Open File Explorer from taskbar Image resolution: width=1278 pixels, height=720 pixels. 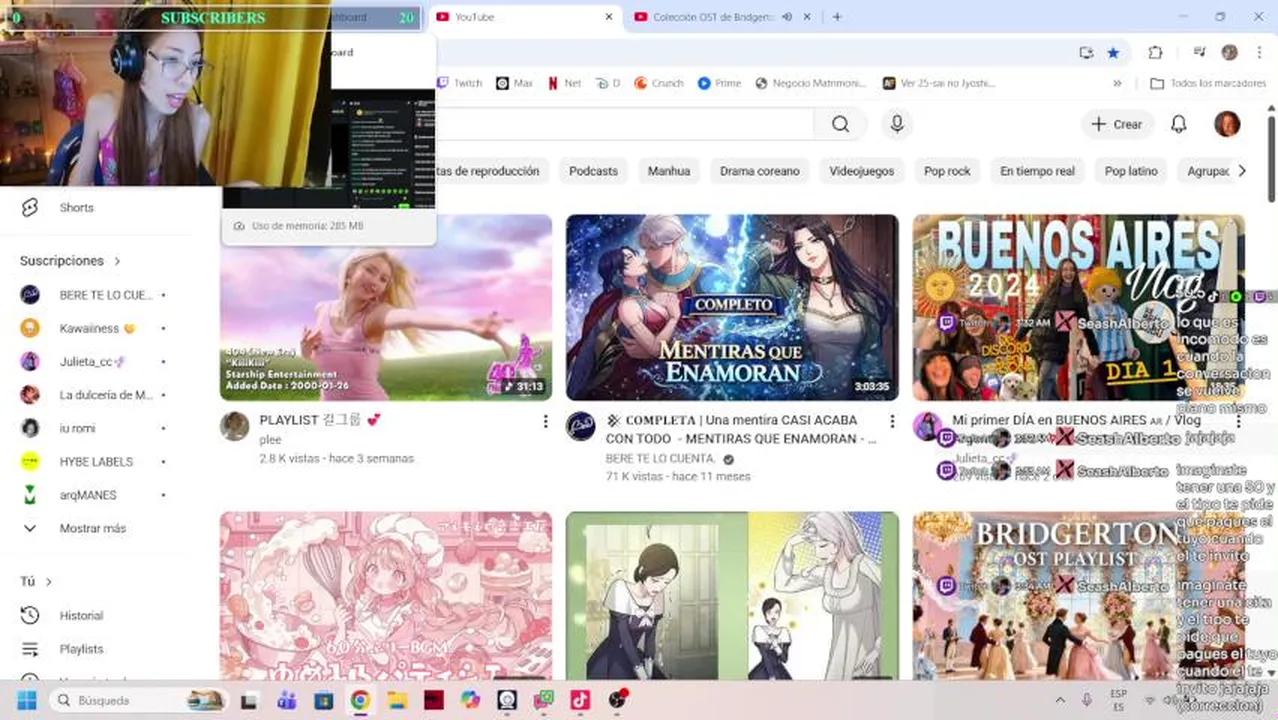397,700
